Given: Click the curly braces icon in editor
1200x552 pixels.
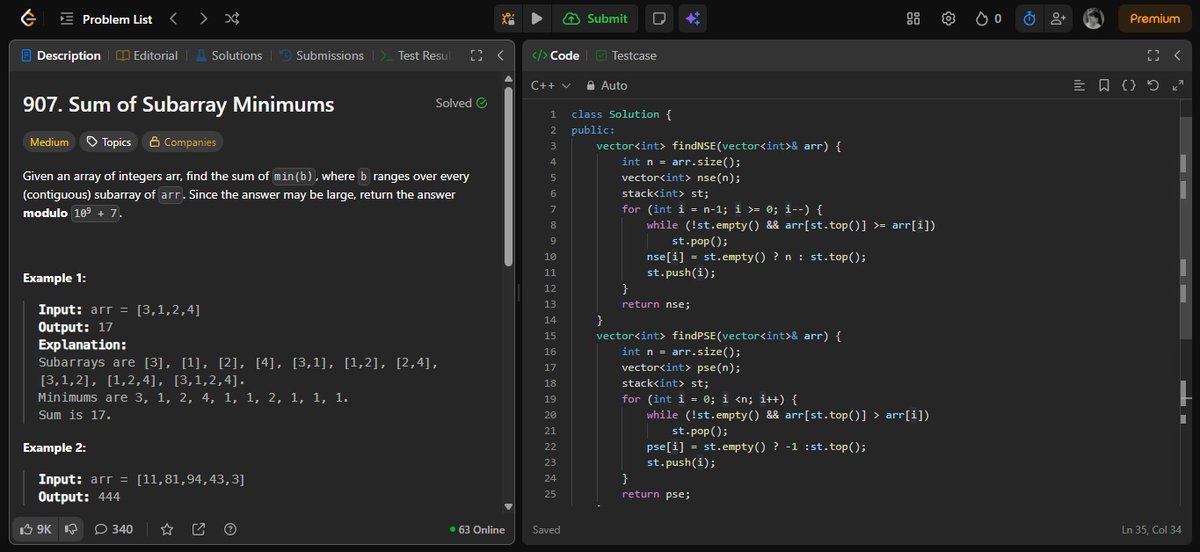Looking at the screenshot, I should pyautogui.click(x=1128, y=86).
